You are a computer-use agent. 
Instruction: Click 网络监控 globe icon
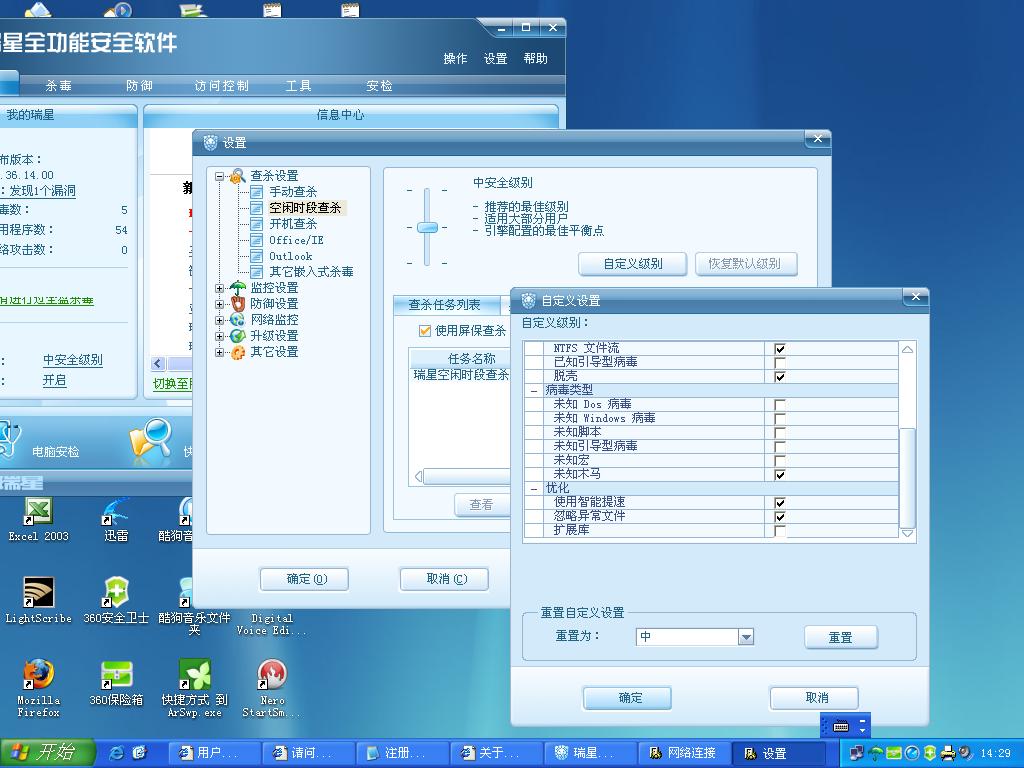point(238,320)
